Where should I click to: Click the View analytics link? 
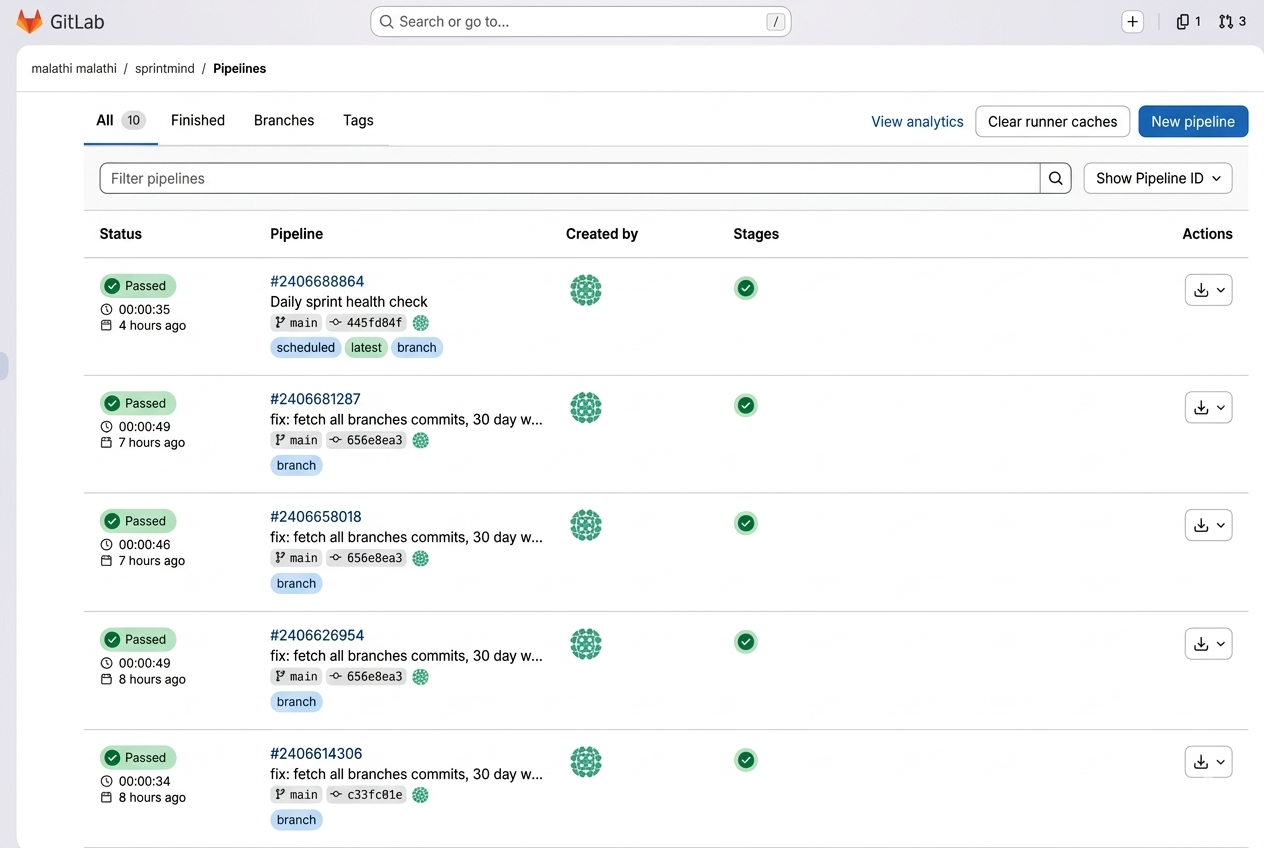click(917, 122)
